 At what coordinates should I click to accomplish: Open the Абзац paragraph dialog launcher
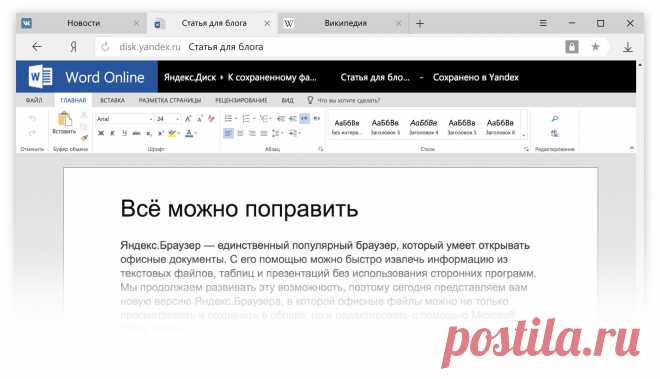click(321, 149)
